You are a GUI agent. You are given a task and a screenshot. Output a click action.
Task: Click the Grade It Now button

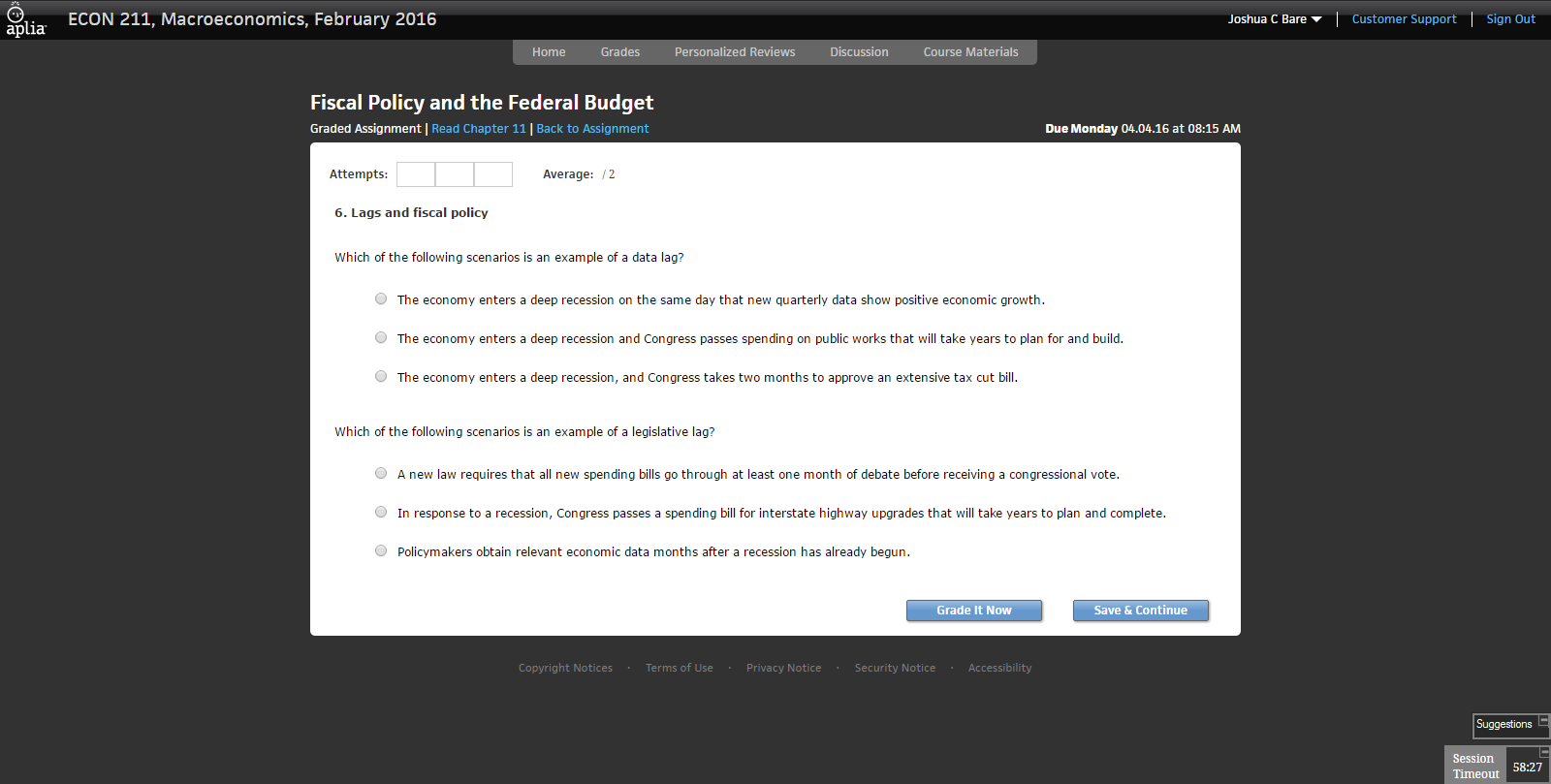[x=974, y=611]
